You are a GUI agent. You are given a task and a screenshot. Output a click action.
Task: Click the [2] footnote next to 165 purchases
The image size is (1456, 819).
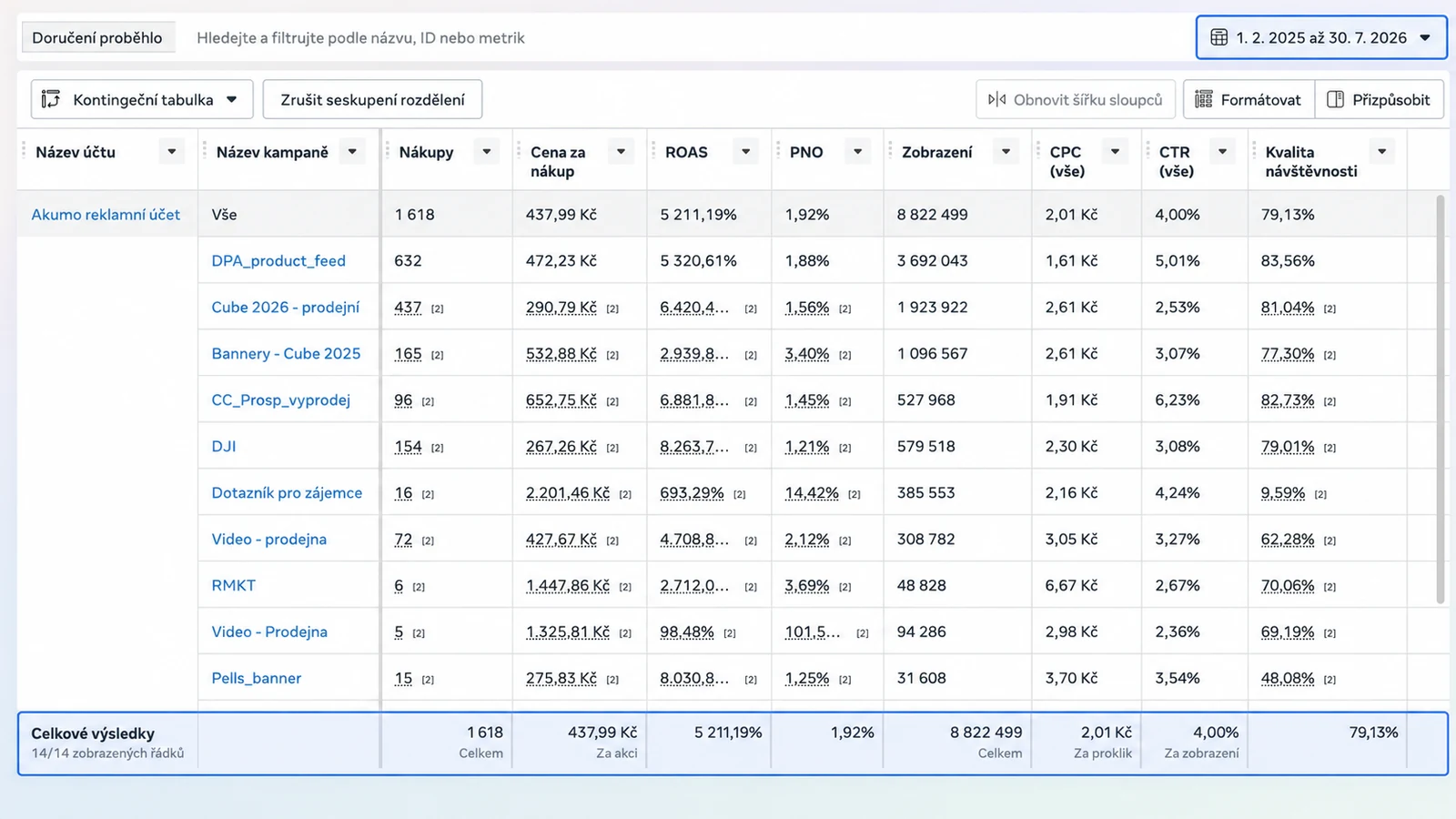coord(437,355)
